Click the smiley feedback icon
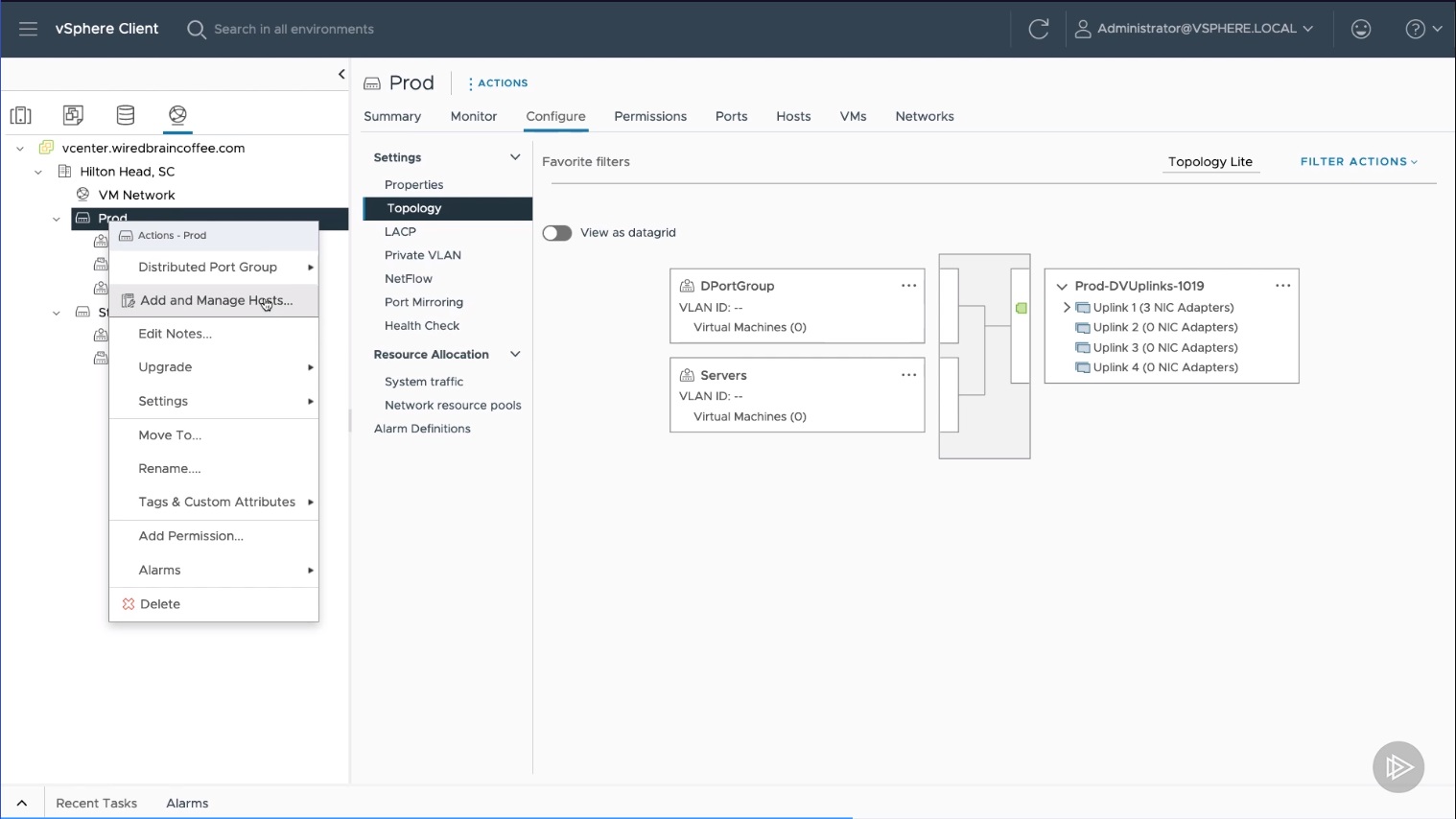The width and height of the screenshot is (1456, 819). coord(1360,29)
